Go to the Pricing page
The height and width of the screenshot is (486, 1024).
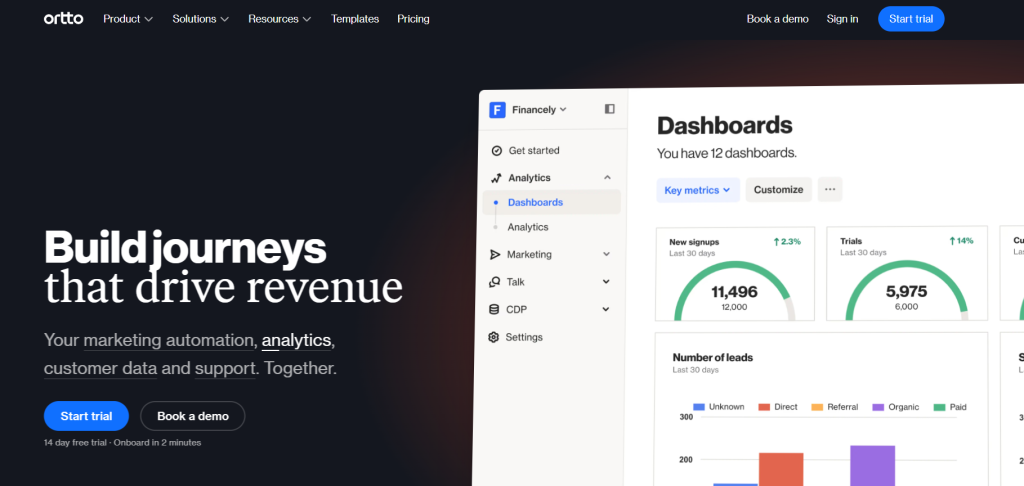[413, 19]
